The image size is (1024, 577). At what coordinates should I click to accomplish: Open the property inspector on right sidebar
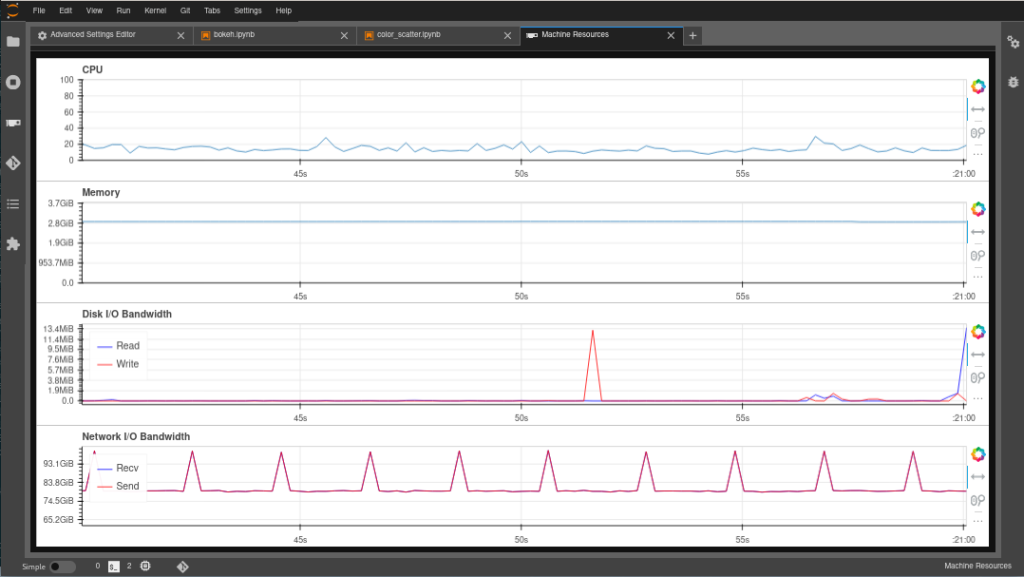point(1011,42)
